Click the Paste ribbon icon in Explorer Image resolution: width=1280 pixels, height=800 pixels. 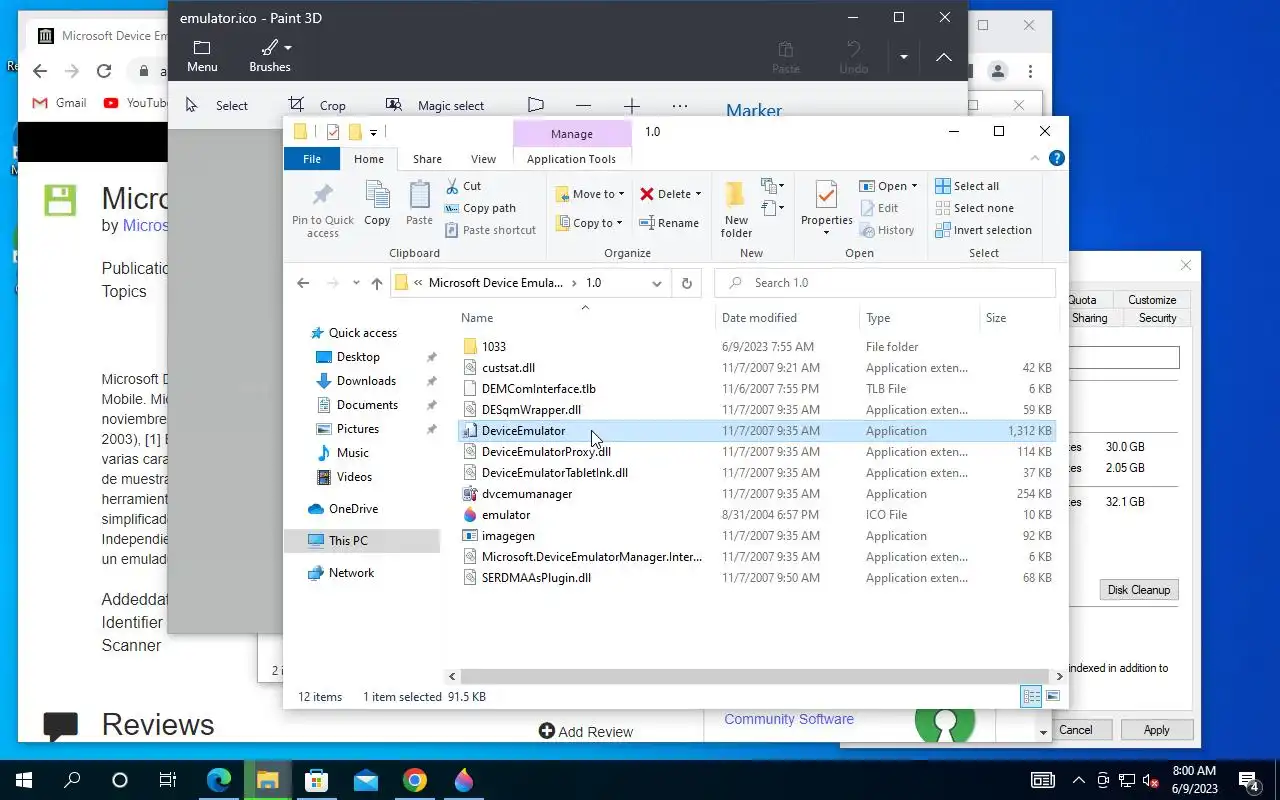[419, 204]
